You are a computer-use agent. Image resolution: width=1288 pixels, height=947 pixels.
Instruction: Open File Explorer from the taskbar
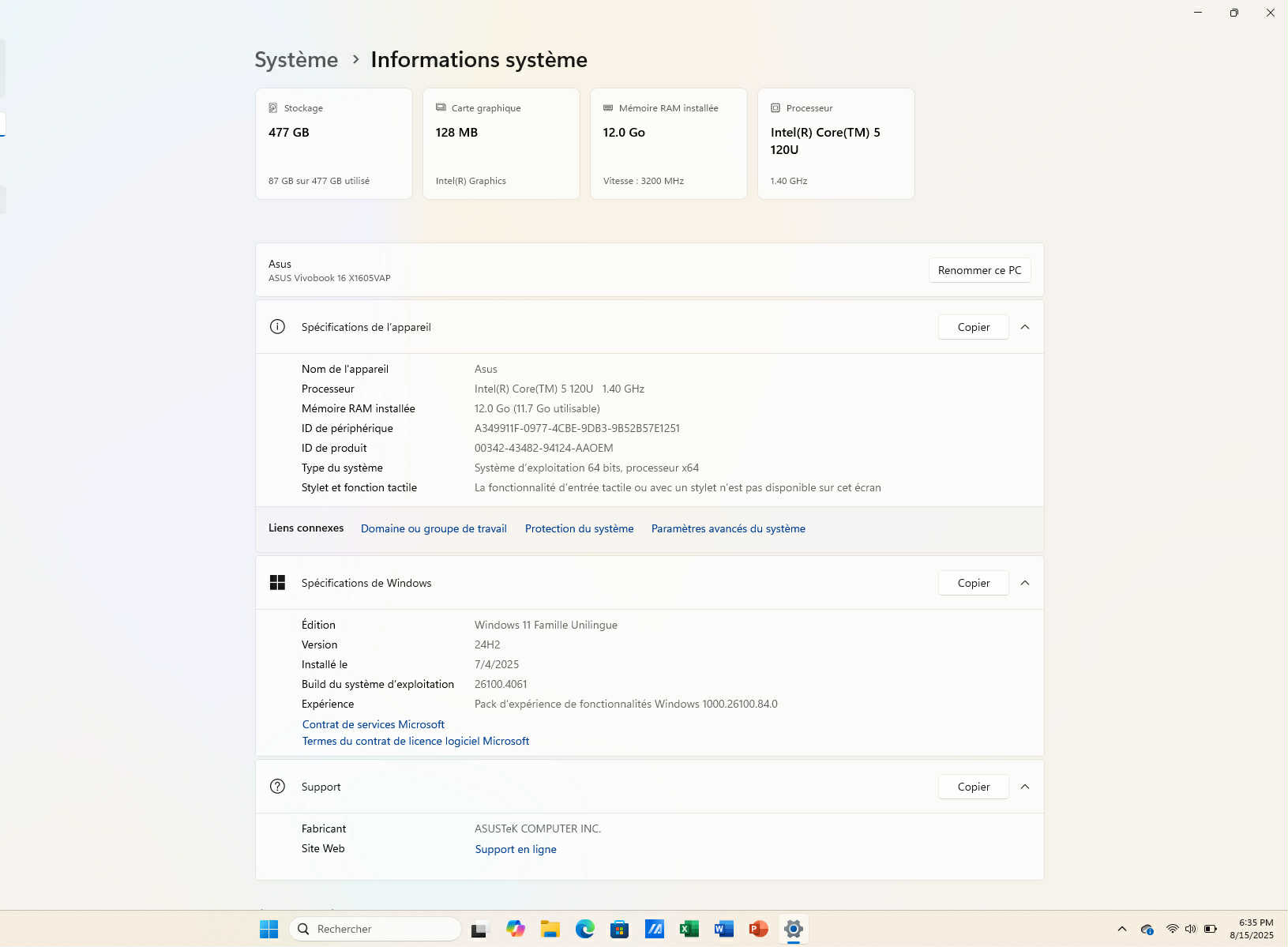550,929
